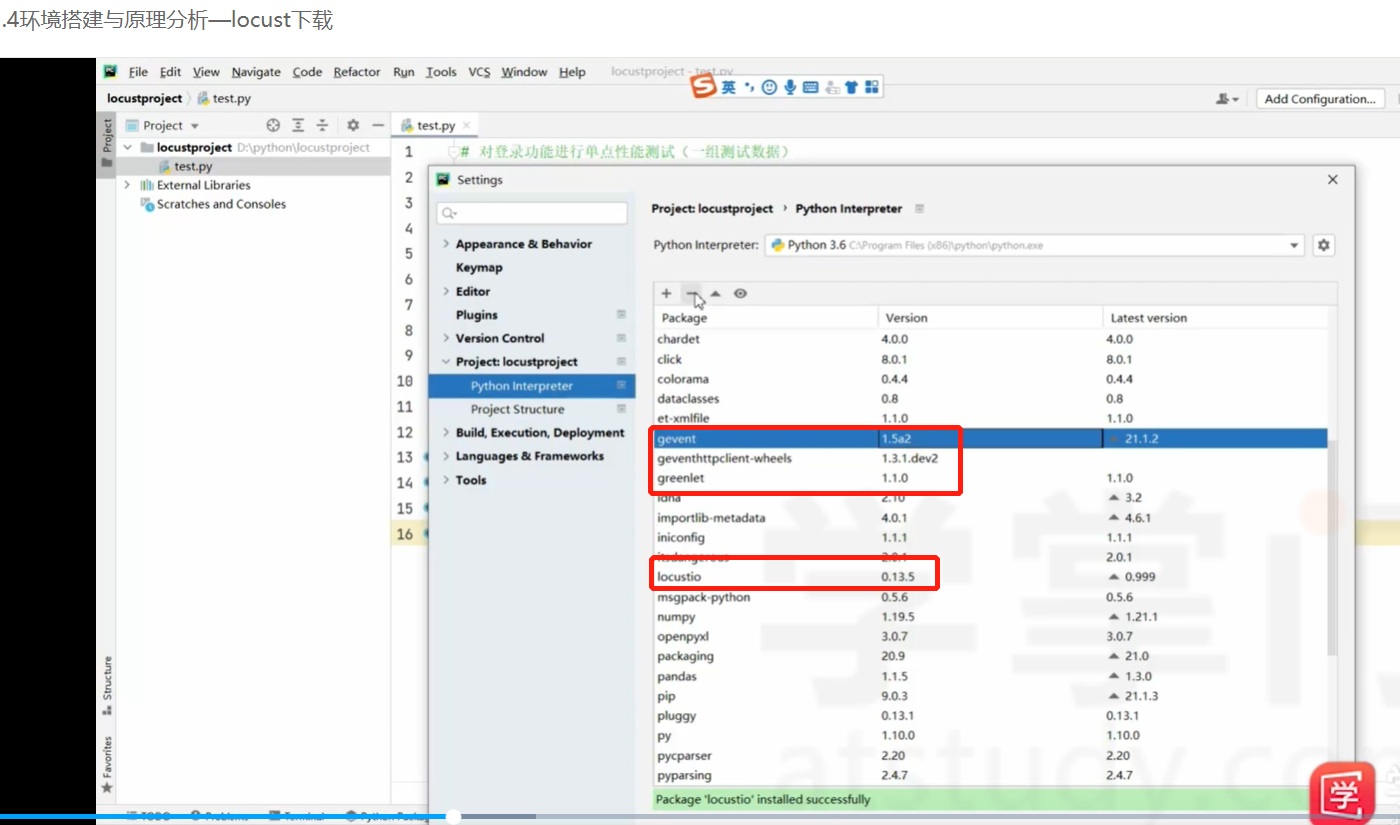This screenshot has width=1400, height=825.
Task: Select the numpy package row
Action: (990, 617)
